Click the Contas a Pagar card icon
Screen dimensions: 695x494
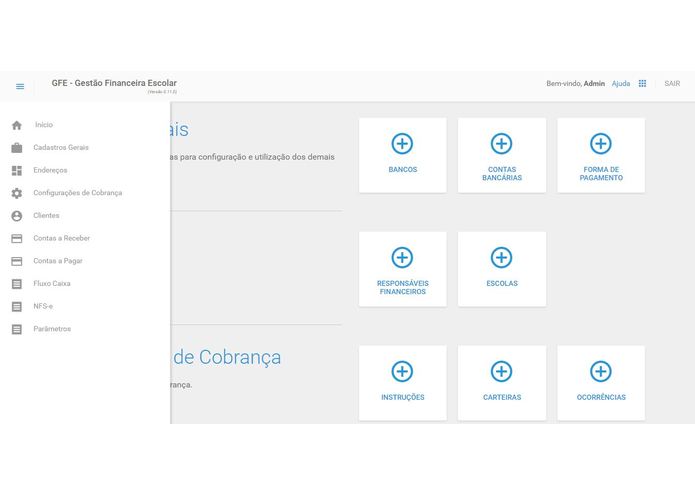(17, 261)
